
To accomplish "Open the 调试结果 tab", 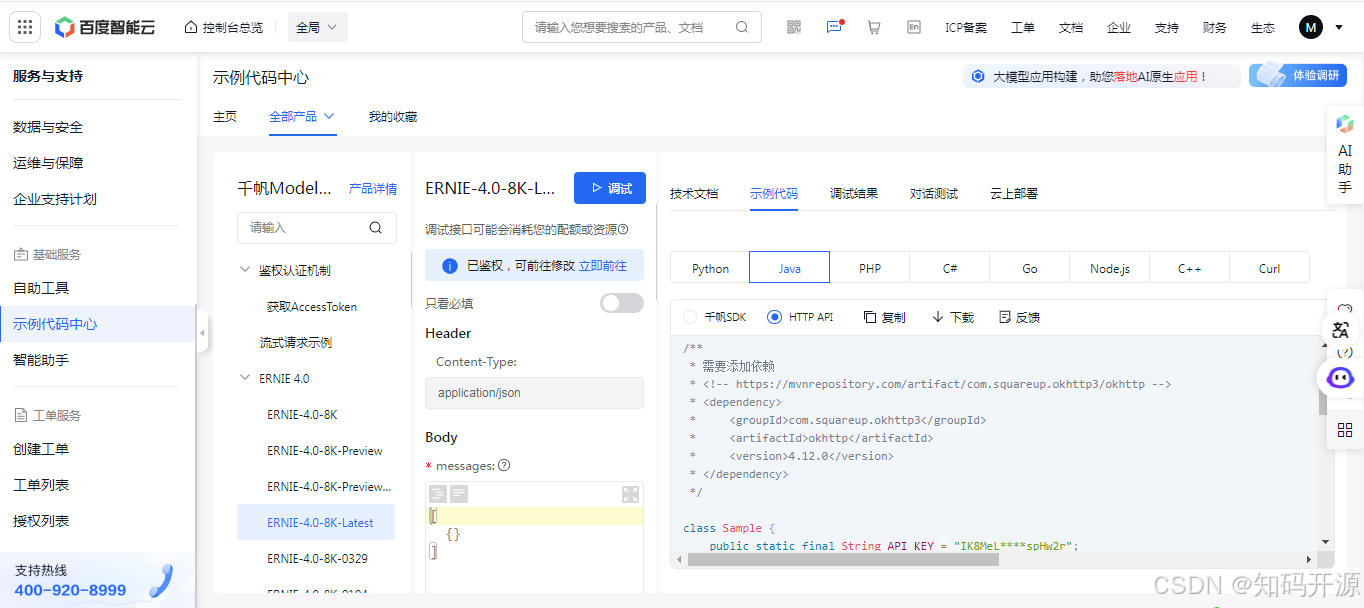I will (x=854, y=193).
